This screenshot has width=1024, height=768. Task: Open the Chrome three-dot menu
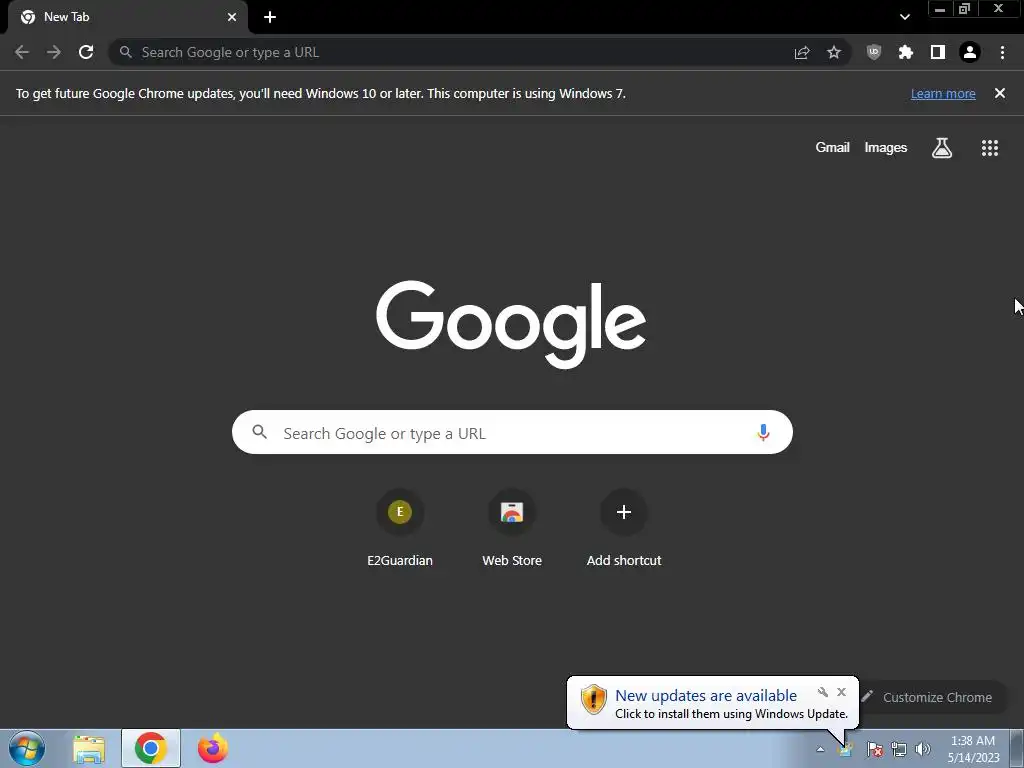[x=1002, y=52]
